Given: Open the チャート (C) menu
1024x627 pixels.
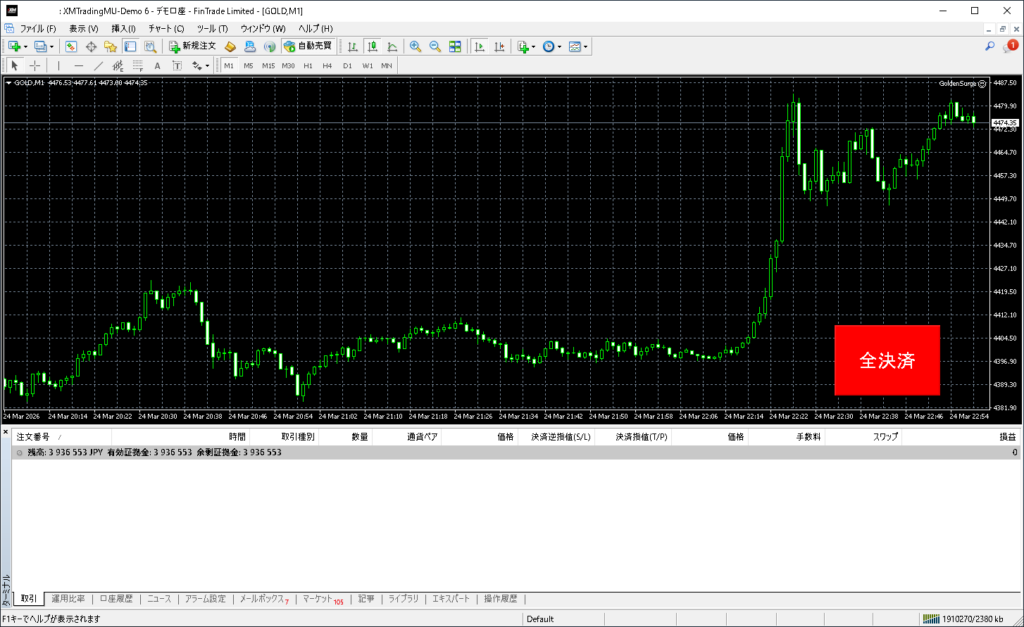Looking at the screenshot, I should point(166,28).
